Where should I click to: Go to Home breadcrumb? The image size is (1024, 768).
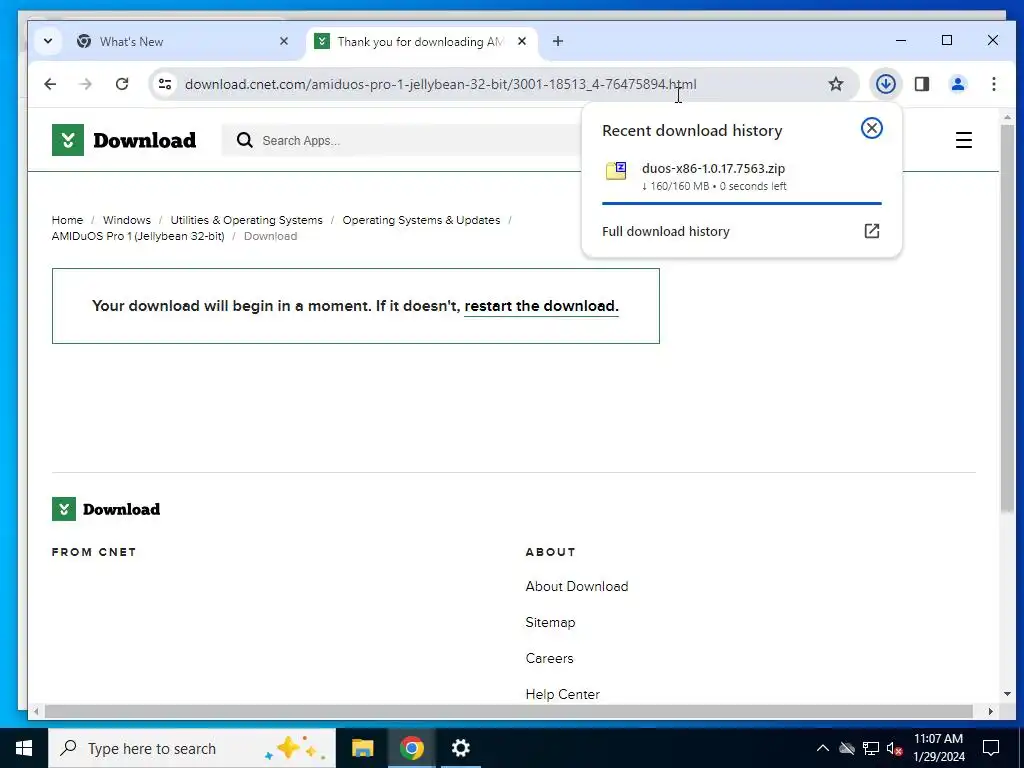[x=67, y=220]
